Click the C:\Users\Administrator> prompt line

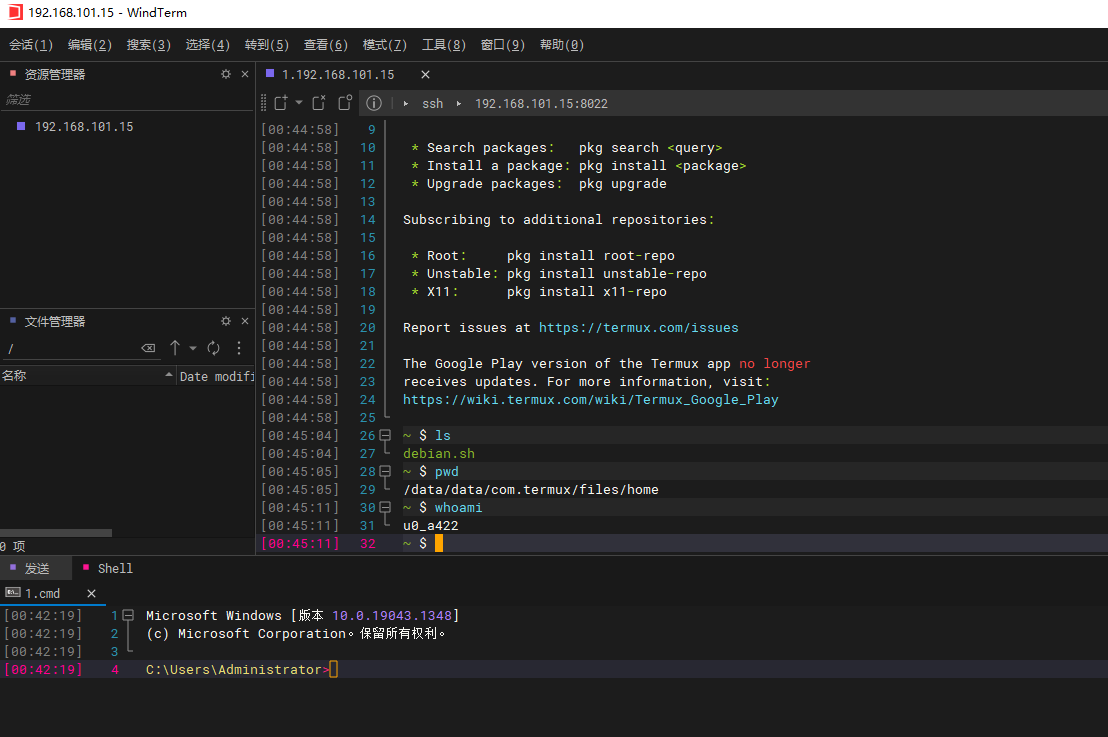(237, 669)
